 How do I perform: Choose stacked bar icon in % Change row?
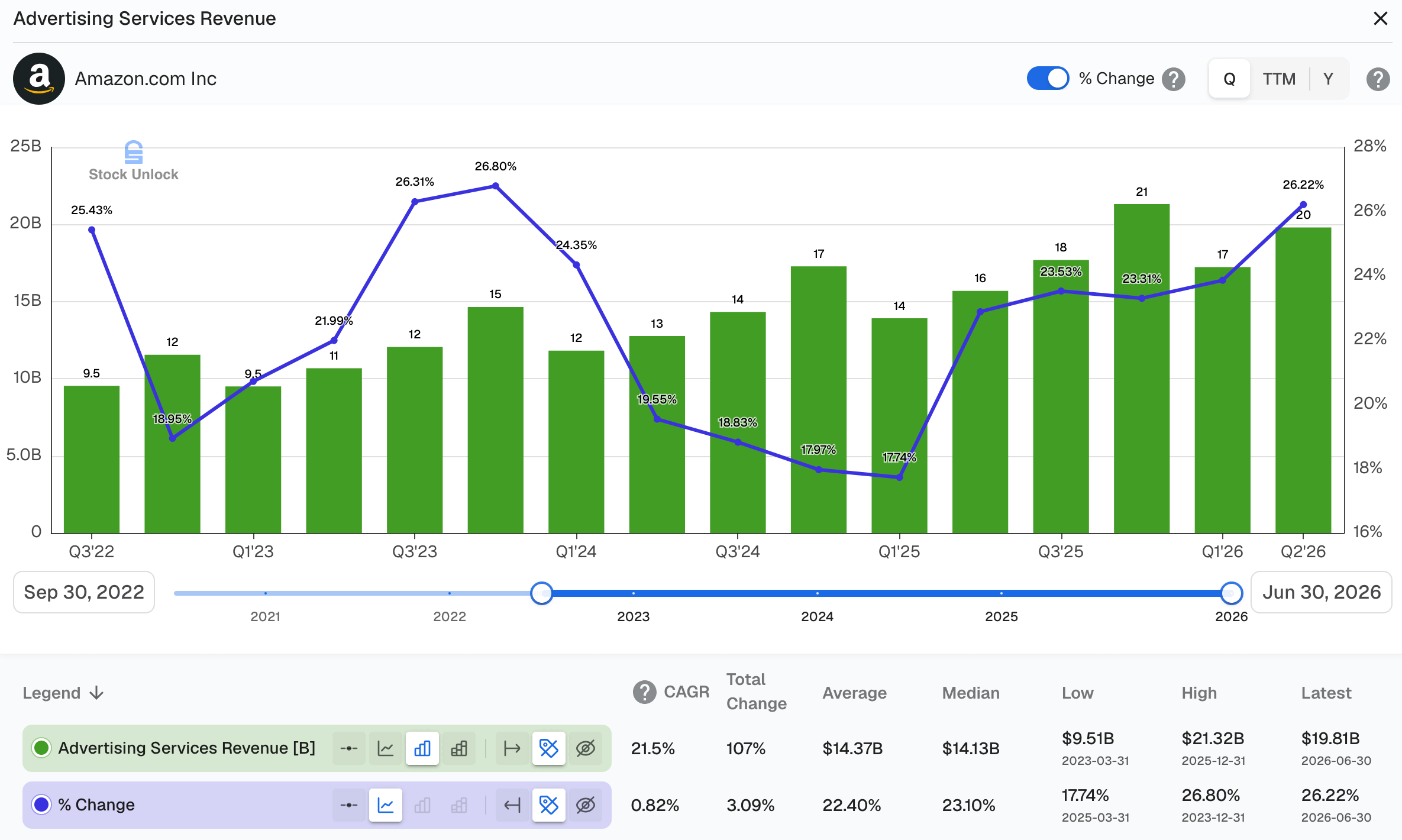tap(459, 805)
